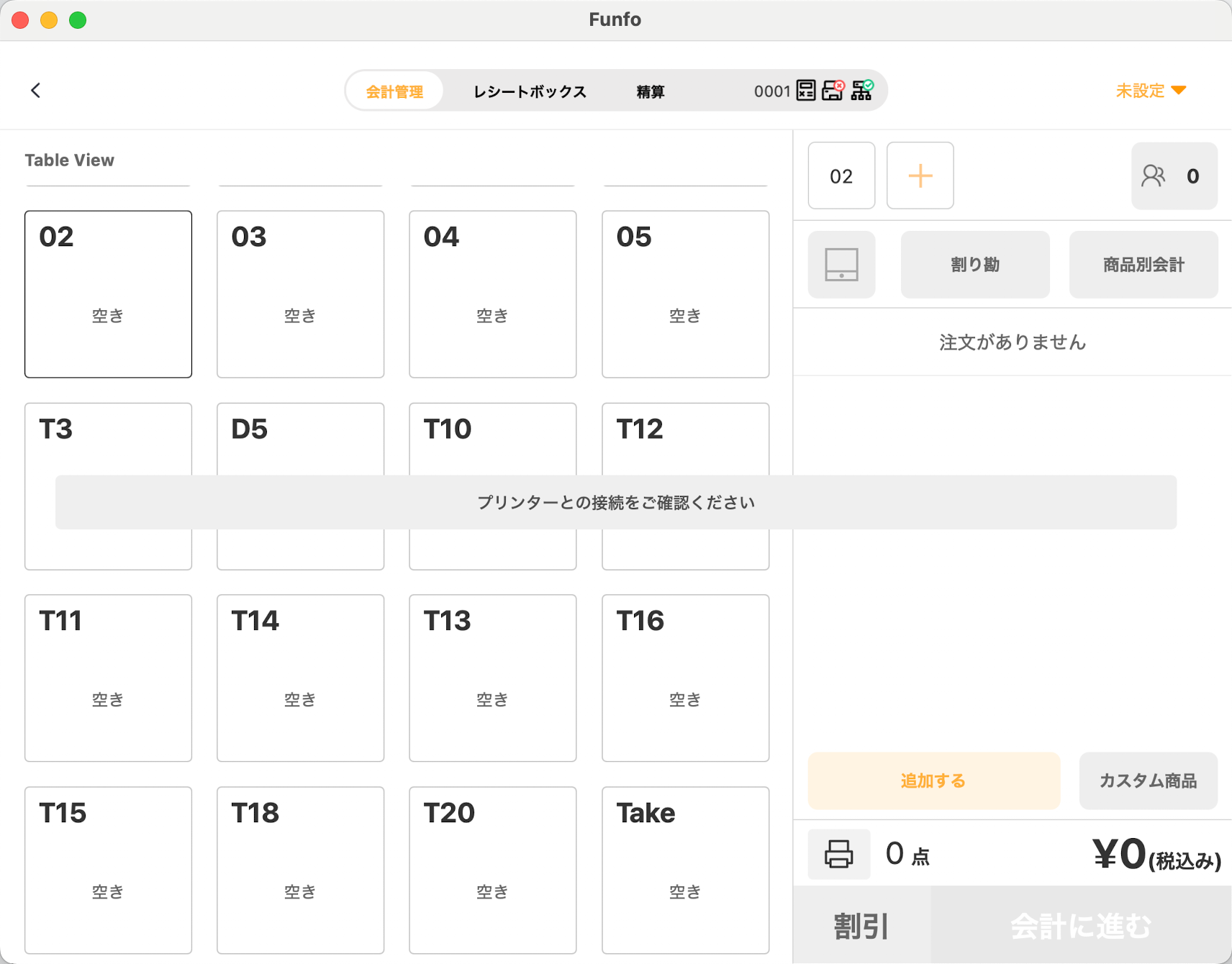The width and height of the screenshot is (1232, 964).
Task: Click the カスタム商品 button
Action: pyautogui.click(x=1148, y=781)
